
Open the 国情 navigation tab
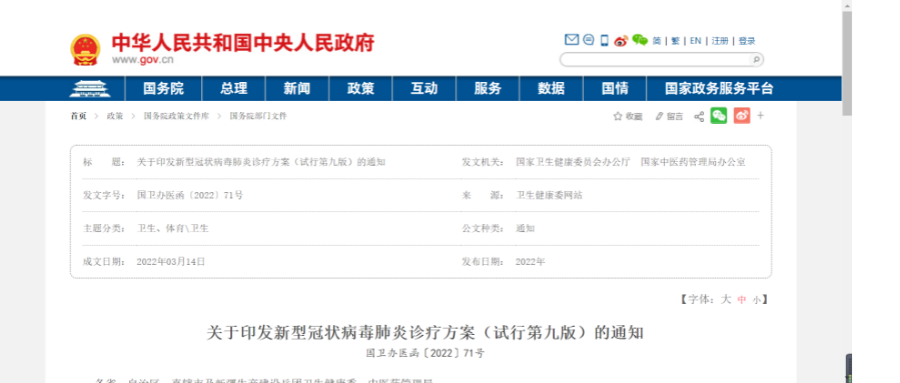(615, 88)
